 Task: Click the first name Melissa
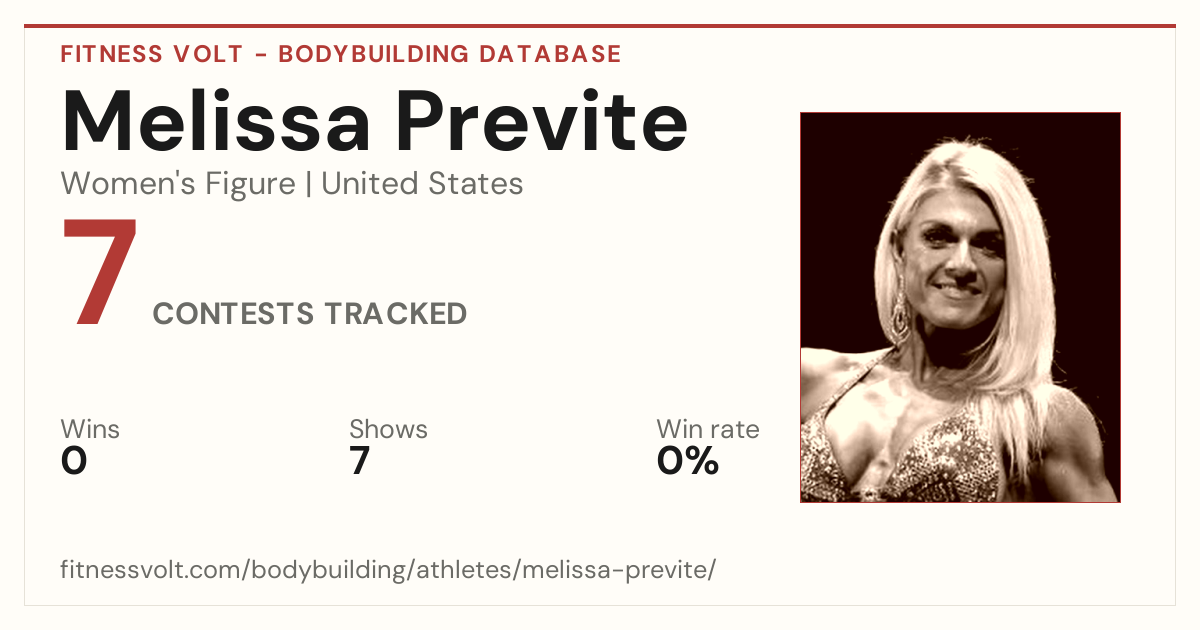pos(217,121)
